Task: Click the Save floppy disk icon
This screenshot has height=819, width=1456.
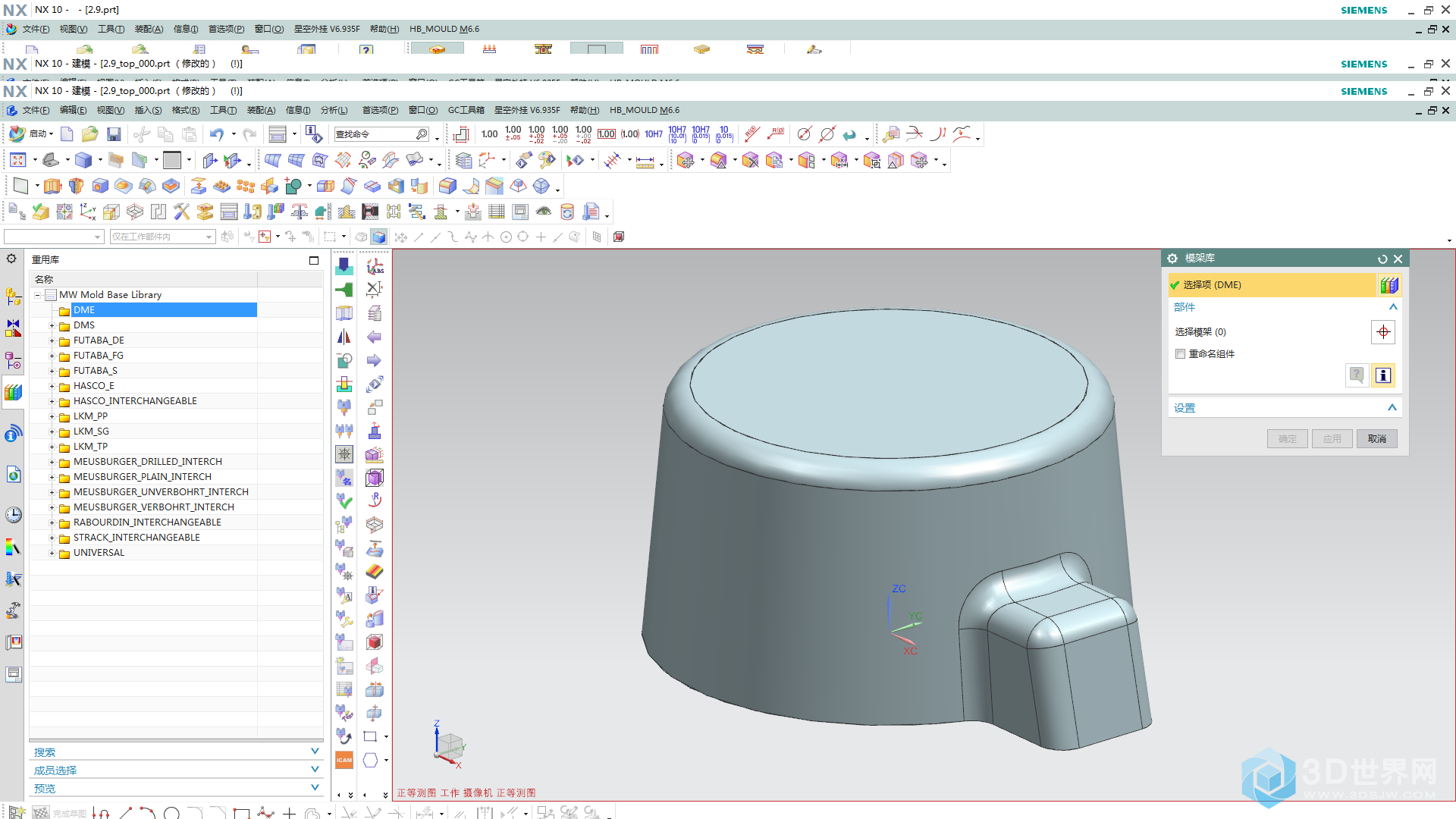Action: click(x=114, y=135)
